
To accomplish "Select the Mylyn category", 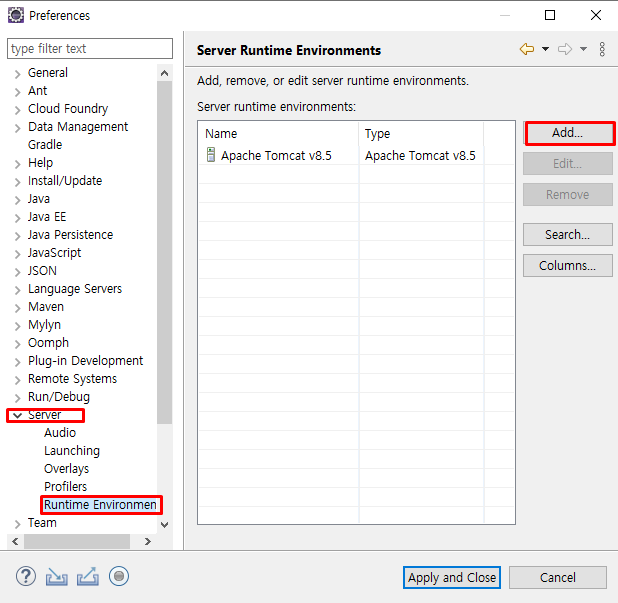I will click(x=45, y=325).
